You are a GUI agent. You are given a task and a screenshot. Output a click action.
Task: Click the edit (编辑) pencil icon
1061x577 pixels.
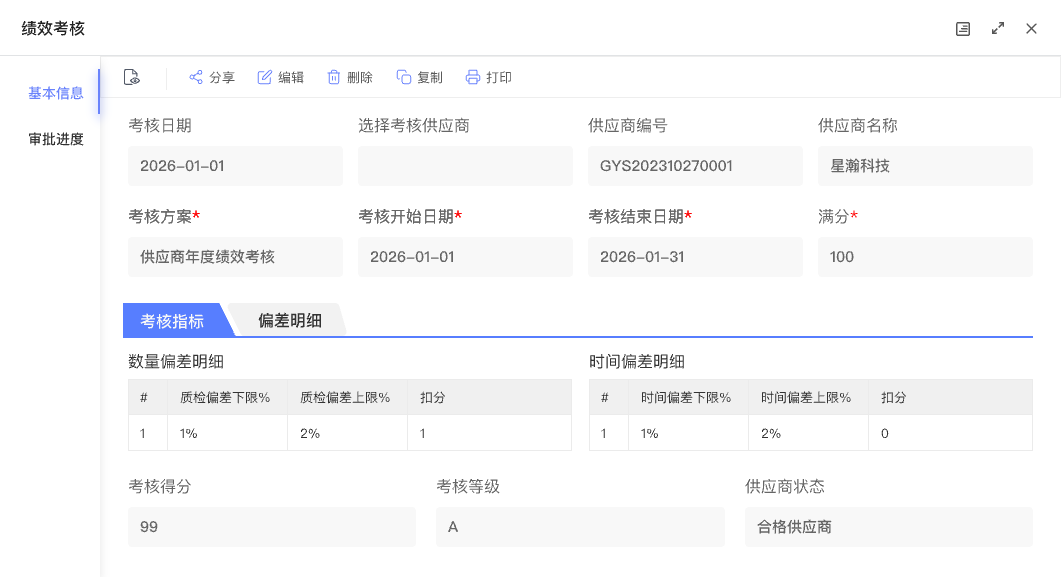pos(264,76)
